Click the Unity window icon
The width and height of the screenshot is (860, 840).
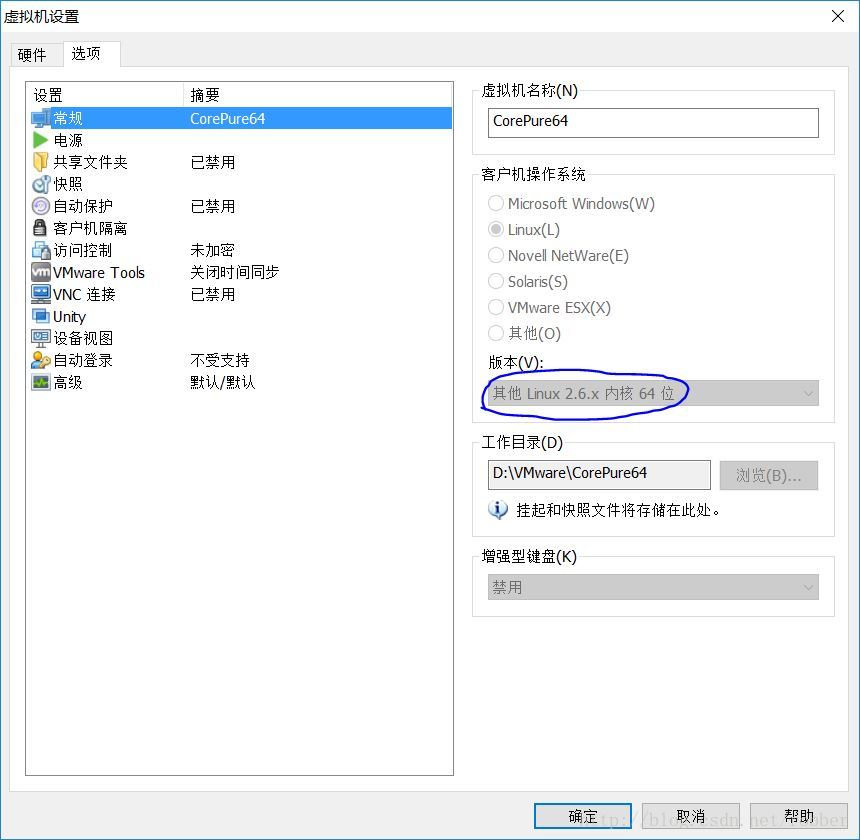pos(41,316)
